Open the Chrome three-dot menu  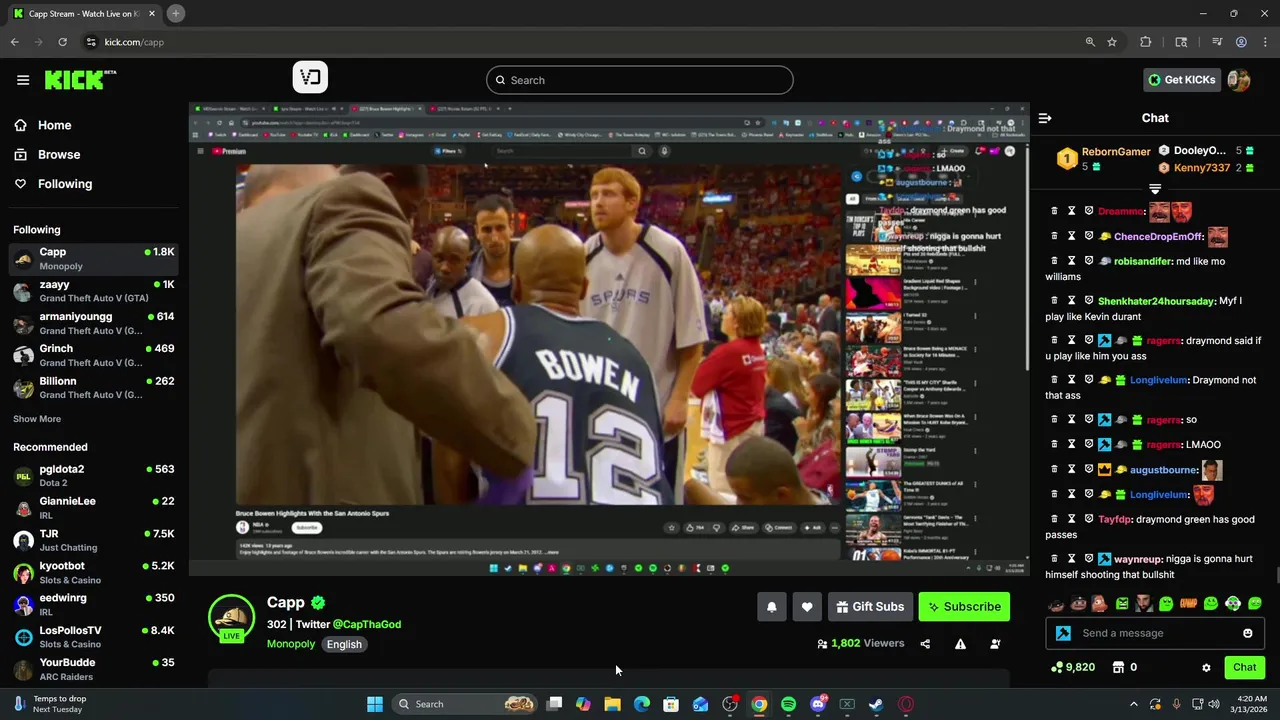point(1264,42)
